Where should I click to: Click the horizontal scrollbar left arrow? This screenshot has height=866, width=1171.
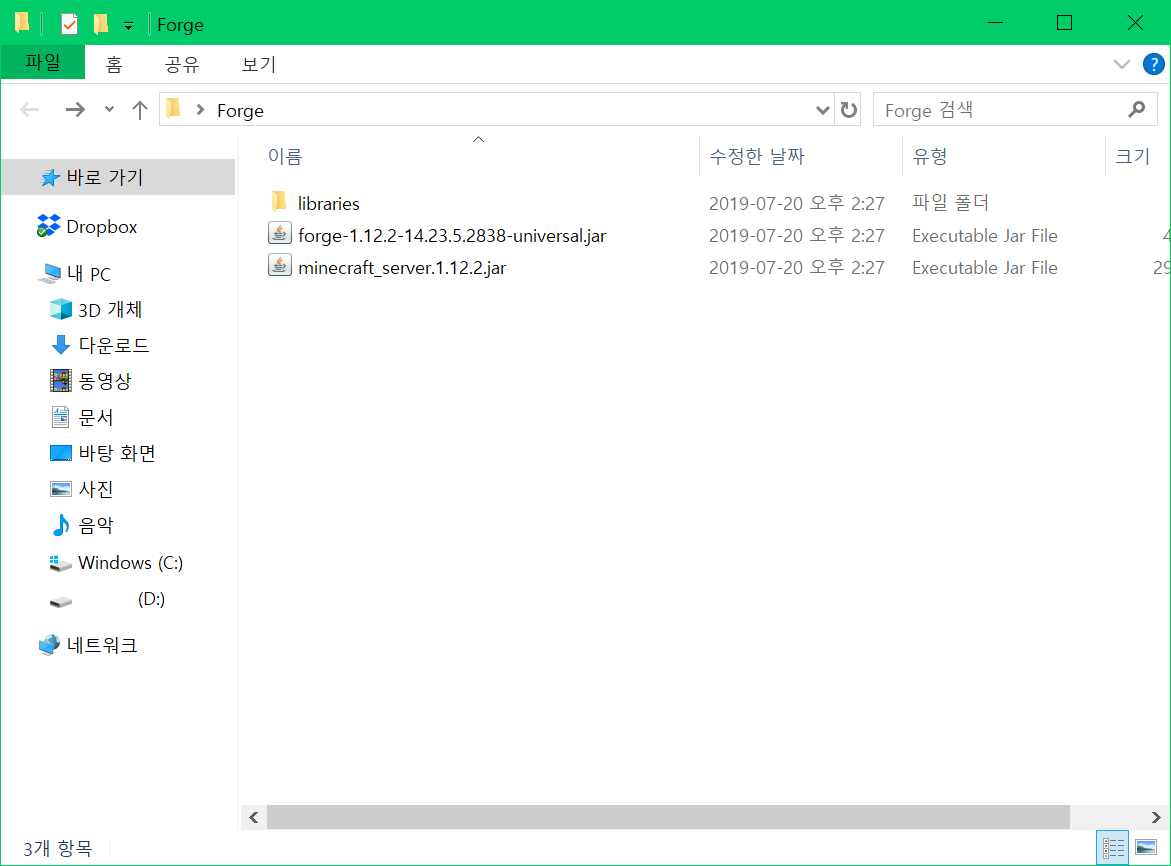(254, 817)
